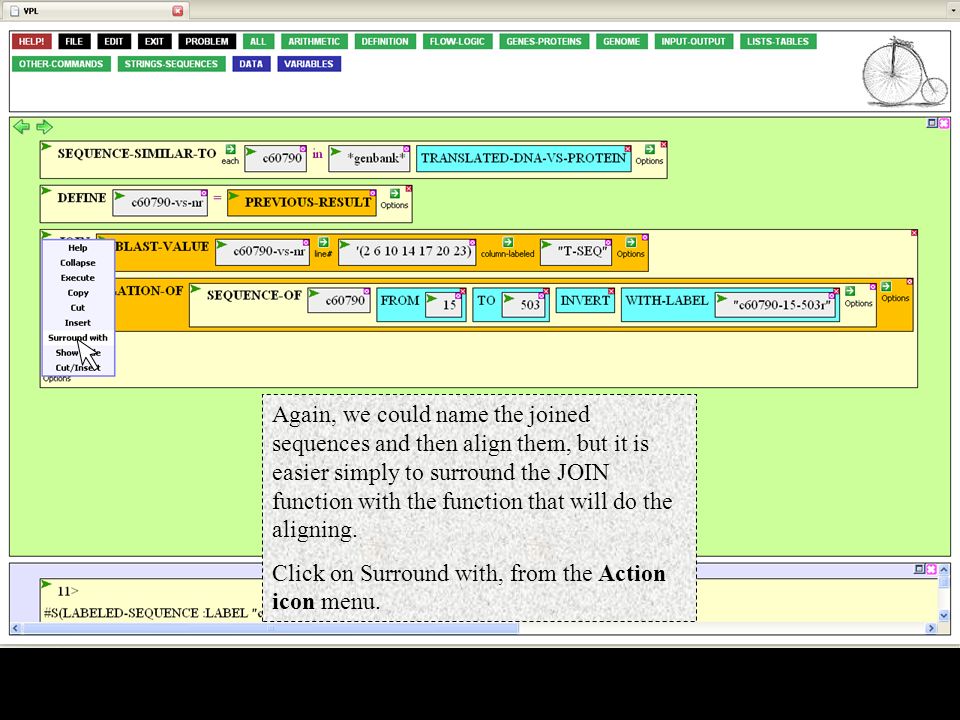Screen dimensions: 960x720
Task: Open the GENES-PROTEINS palette
Action: click(x=544, y=42)
